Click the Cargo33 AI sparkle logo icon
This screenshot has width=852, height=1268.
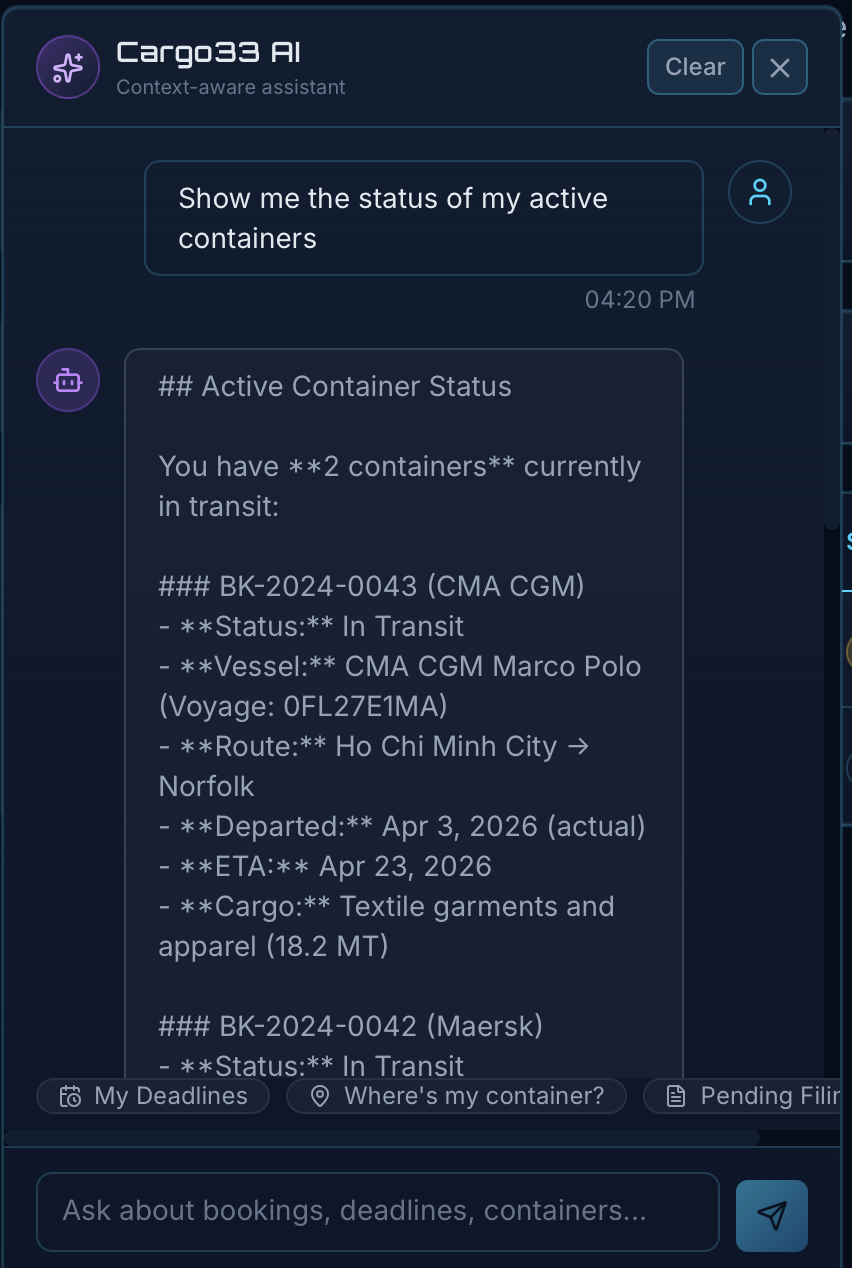[68, 67]
